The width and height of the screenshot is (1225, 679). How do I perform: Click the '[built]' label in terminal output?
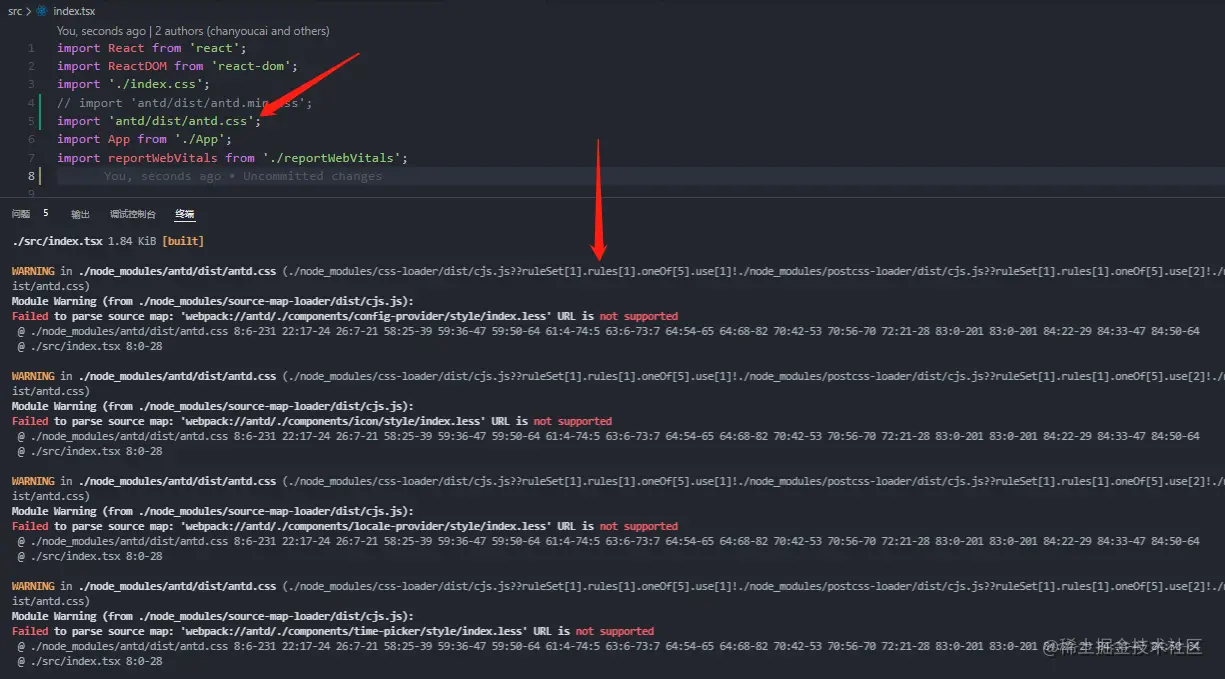(184, 240)
